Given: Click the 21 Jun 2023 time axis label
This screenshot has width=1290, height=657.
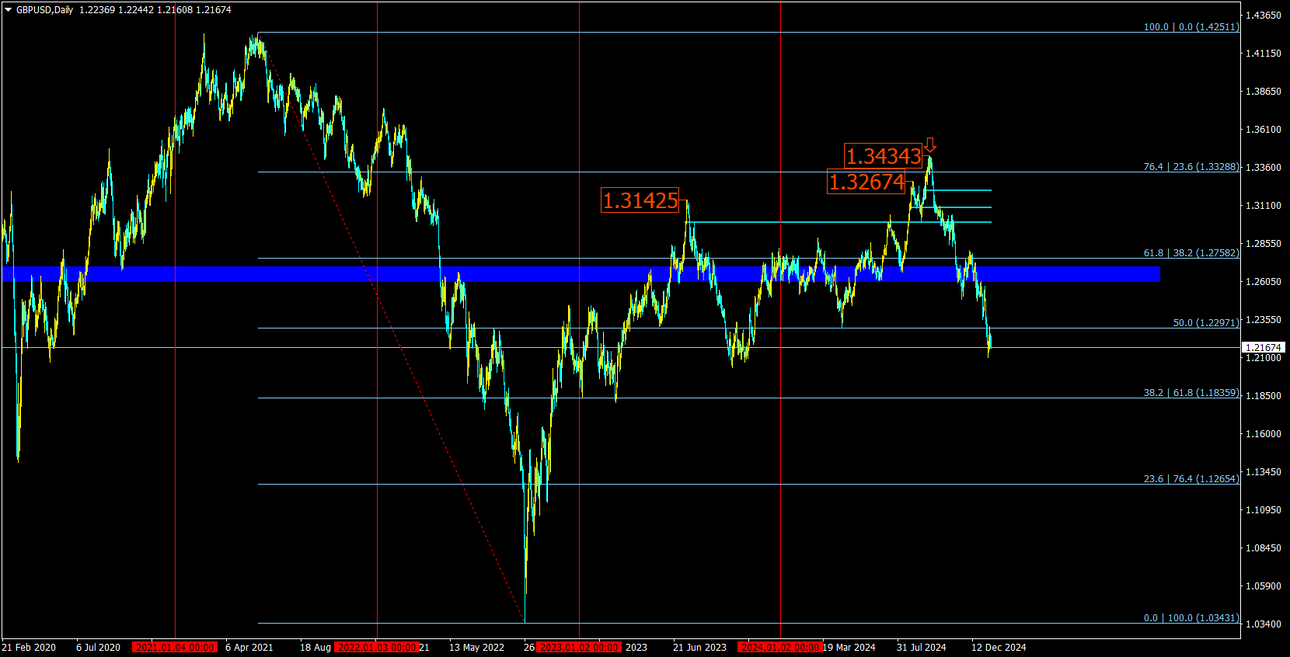Looking at the screenshot, I should click(x=700, y=648).
